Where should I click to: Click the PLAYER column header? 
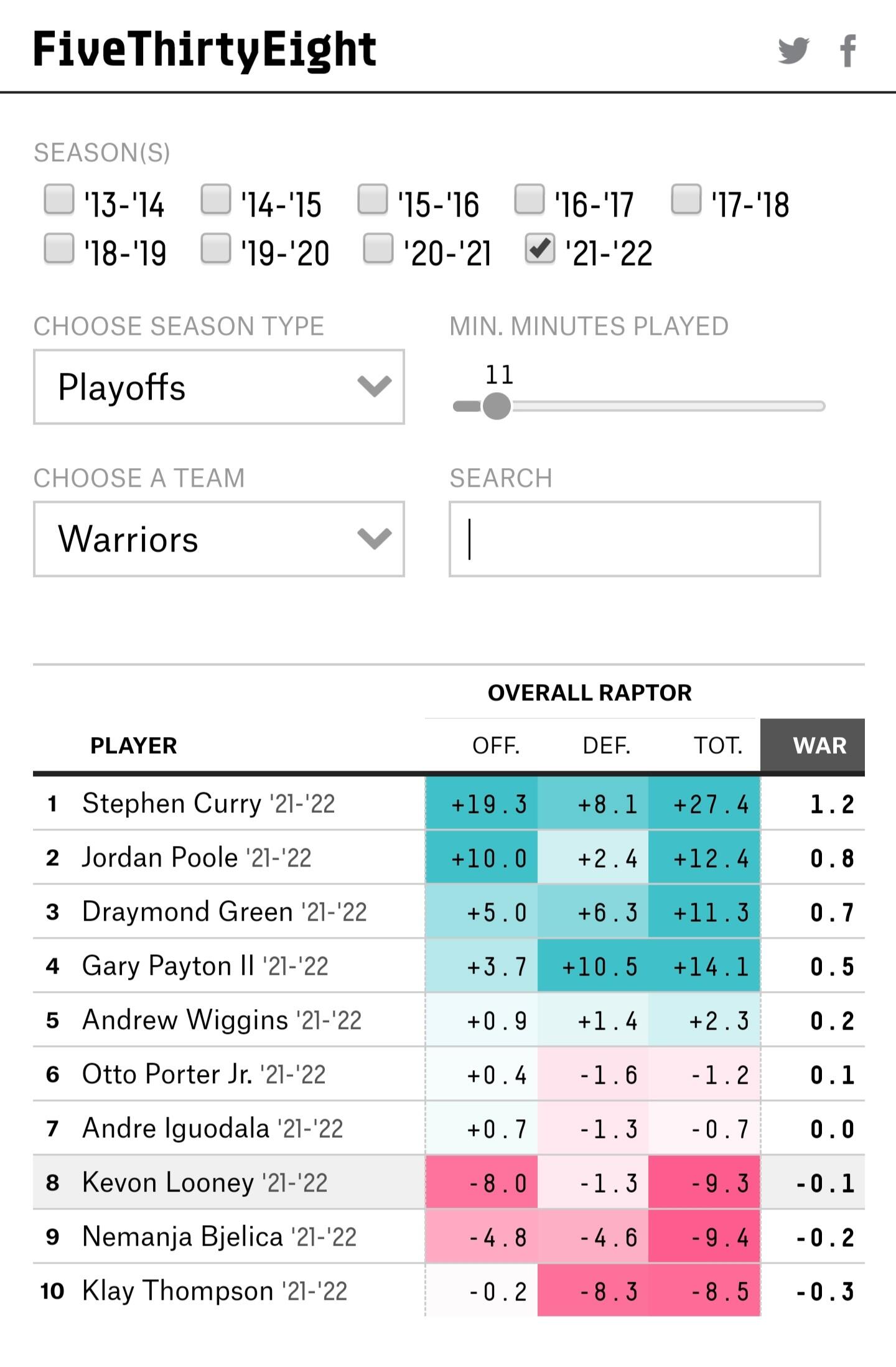pos(134,745)
